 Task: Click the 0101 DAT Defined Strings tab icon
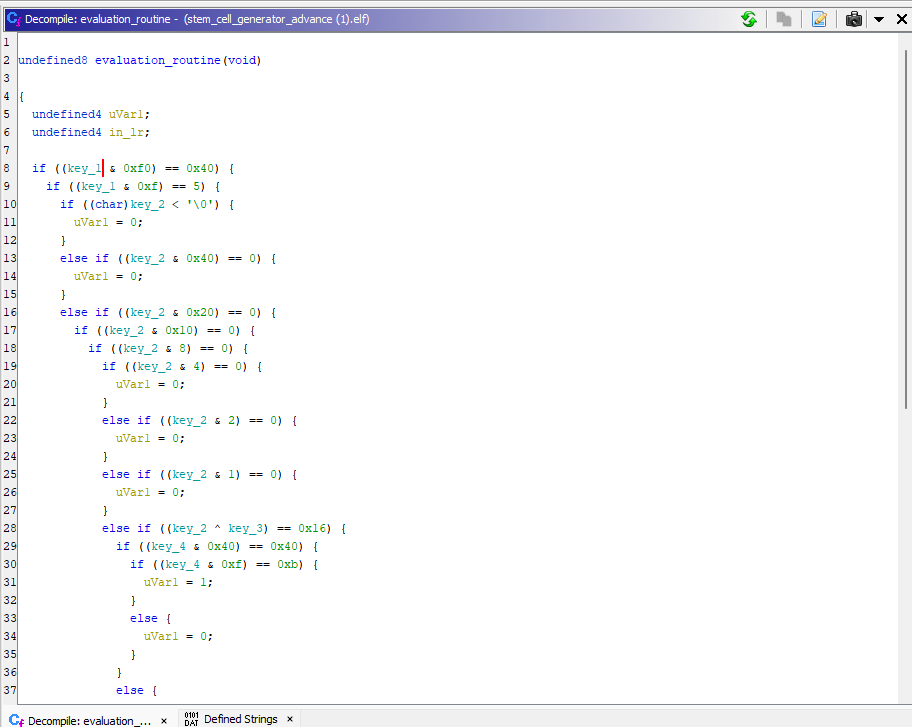[x=192, y=719]
